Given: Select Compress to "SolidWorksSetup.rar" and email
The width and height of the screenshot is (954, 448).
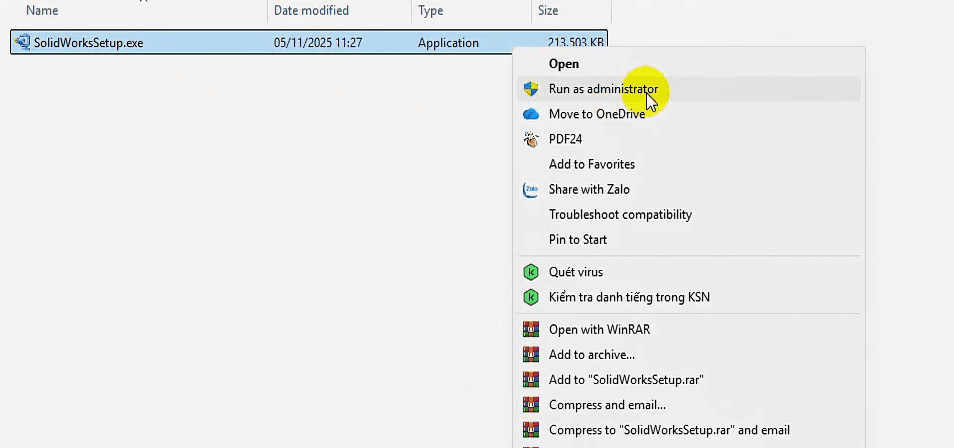Looking at the screenshot, I should click(x=688, y=430).
